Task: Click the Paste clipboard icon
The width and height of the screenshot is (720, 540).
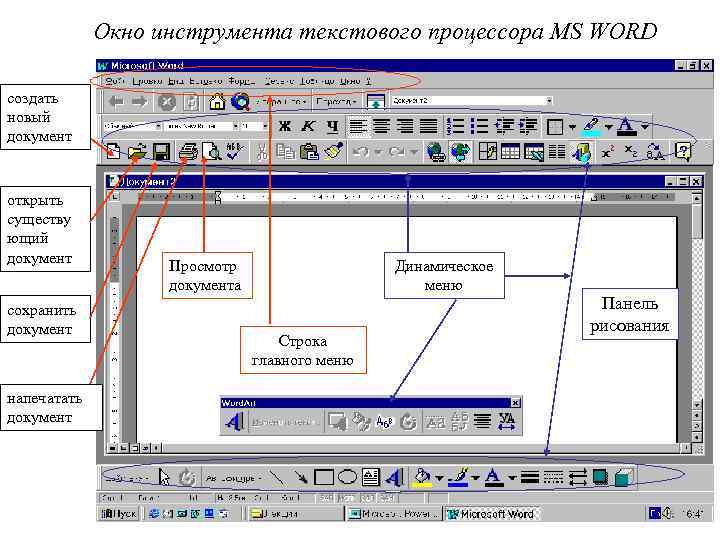Action: pyautogui.click(x=309, y=152)
